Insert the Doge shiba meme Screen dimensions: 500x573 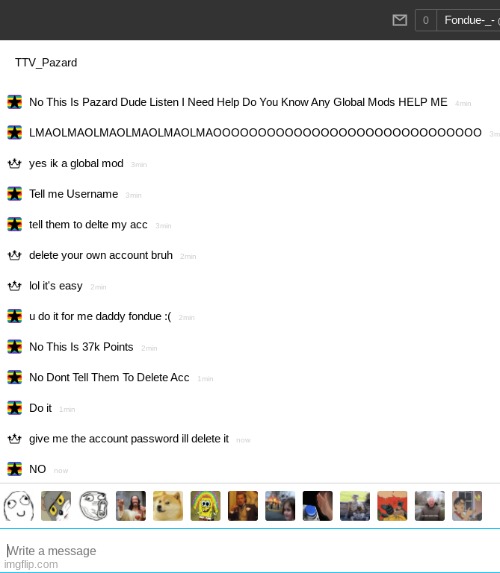[x=168, y=506]
